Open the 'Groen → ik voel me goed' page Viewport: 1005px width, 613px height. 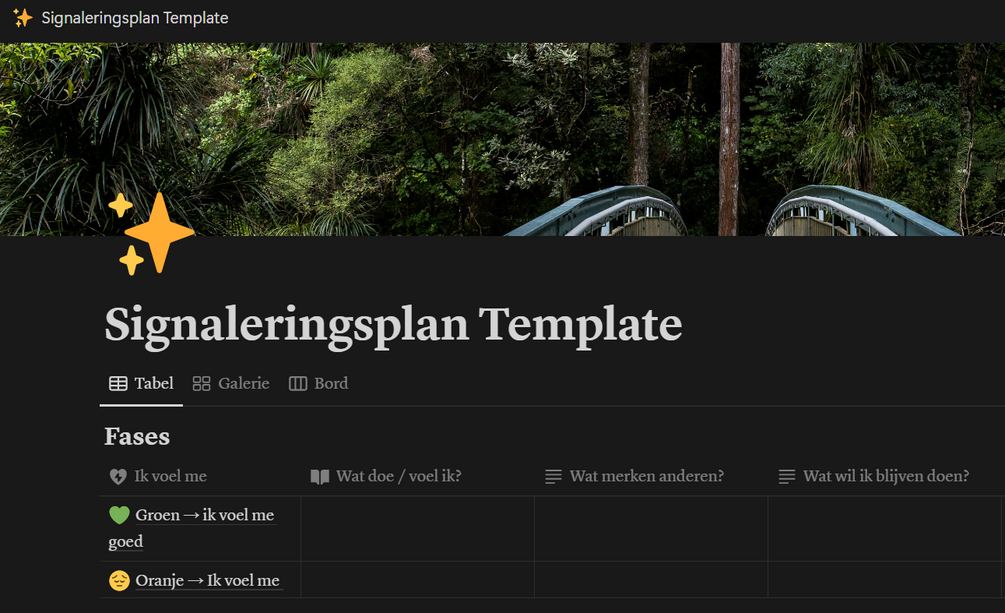coord(192,528)
